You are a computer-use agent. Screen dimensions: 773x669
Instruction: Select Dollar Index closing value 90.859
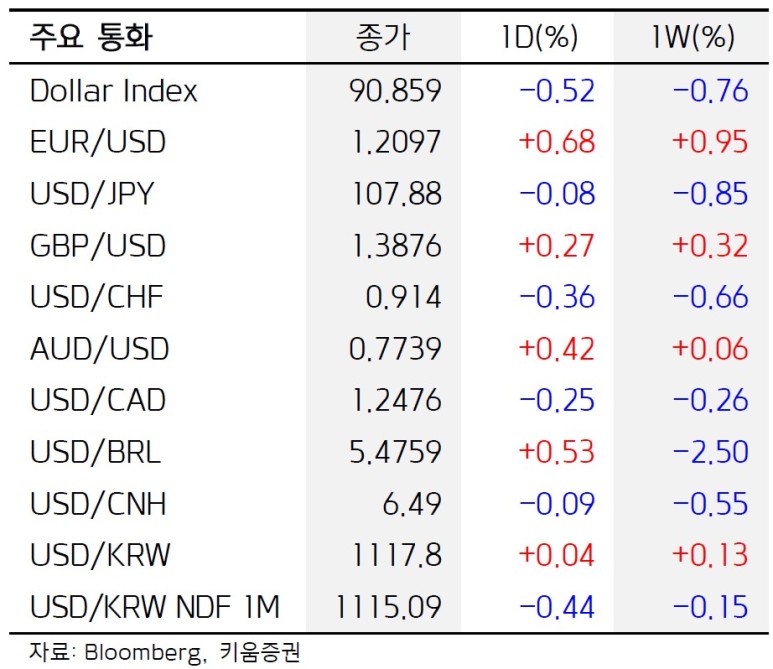pos(395,91)
